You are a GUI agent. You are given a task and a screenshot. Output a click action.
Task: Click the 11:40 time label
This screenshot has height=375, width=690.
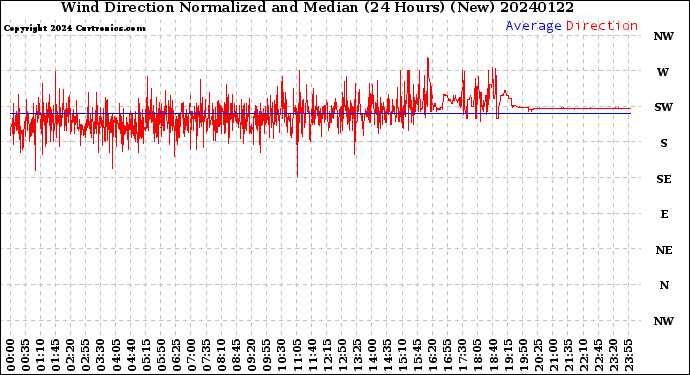click(312, 355)
